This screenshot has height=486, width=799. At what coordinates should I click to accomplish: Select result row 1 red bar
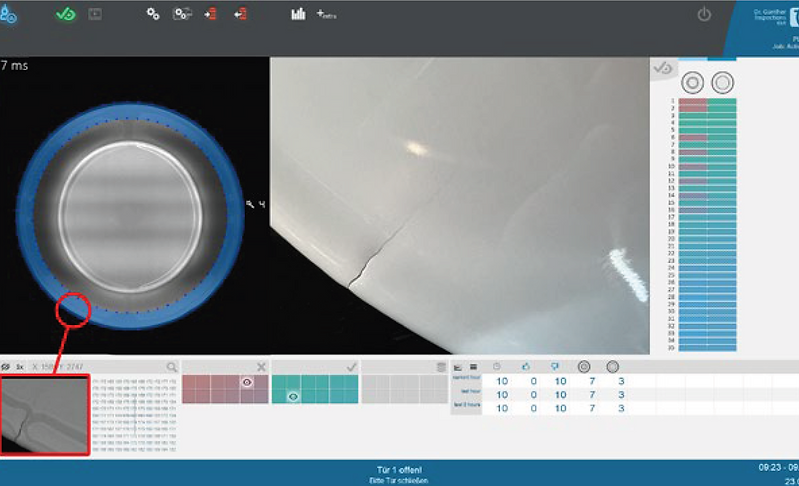coord(693,101)
